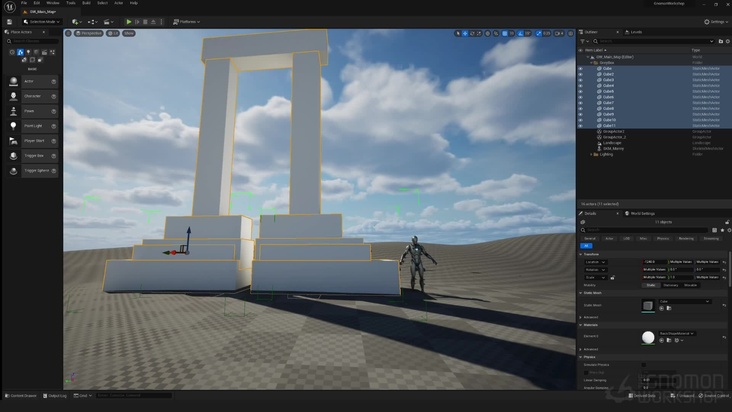Click the Character item in Place Actors
732x412 pixels.
(x=32, y=96)
